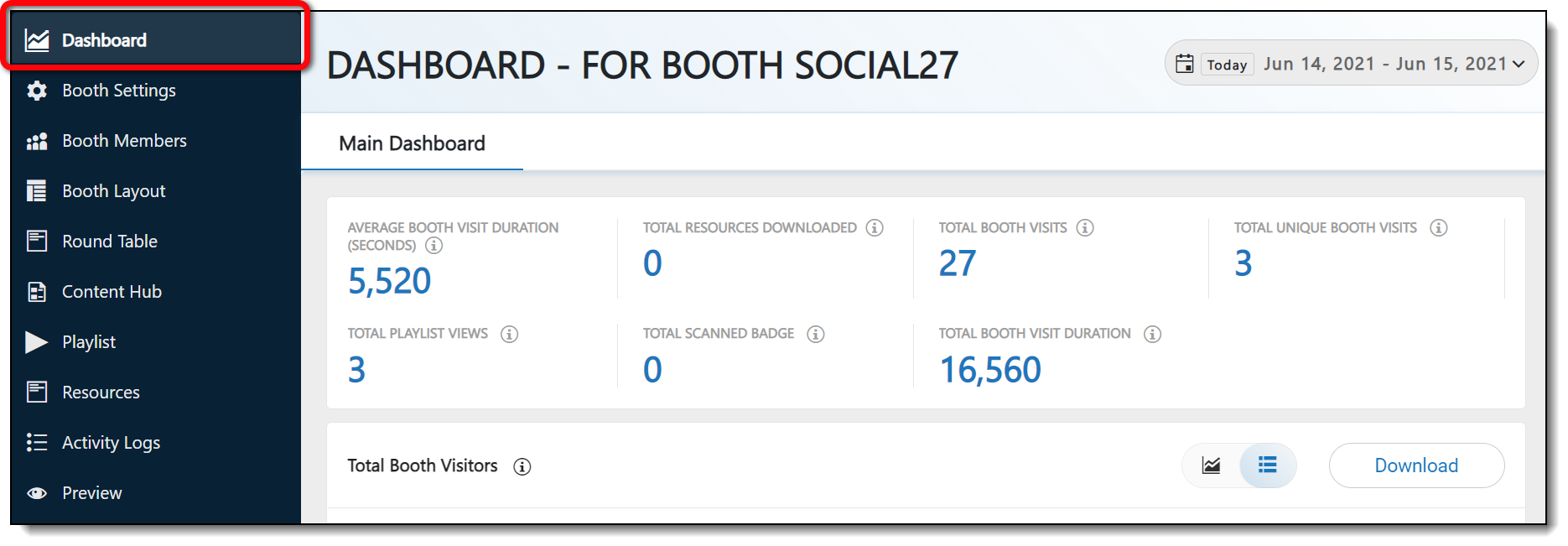The height and width of the screenshot is (546, 1568).
Task: Download the Total Booth Visitors report
Action: click(1415, 465)
